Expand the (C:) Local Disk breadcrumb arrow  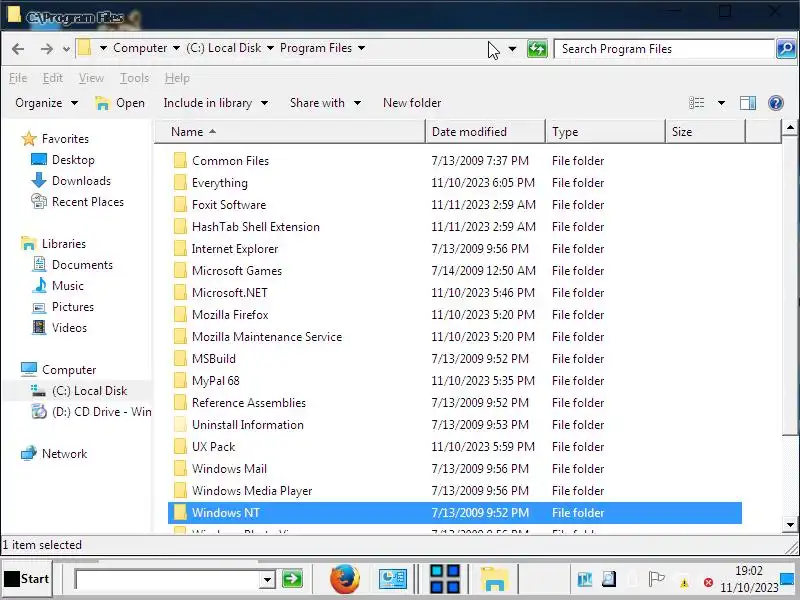pos(270,48)
